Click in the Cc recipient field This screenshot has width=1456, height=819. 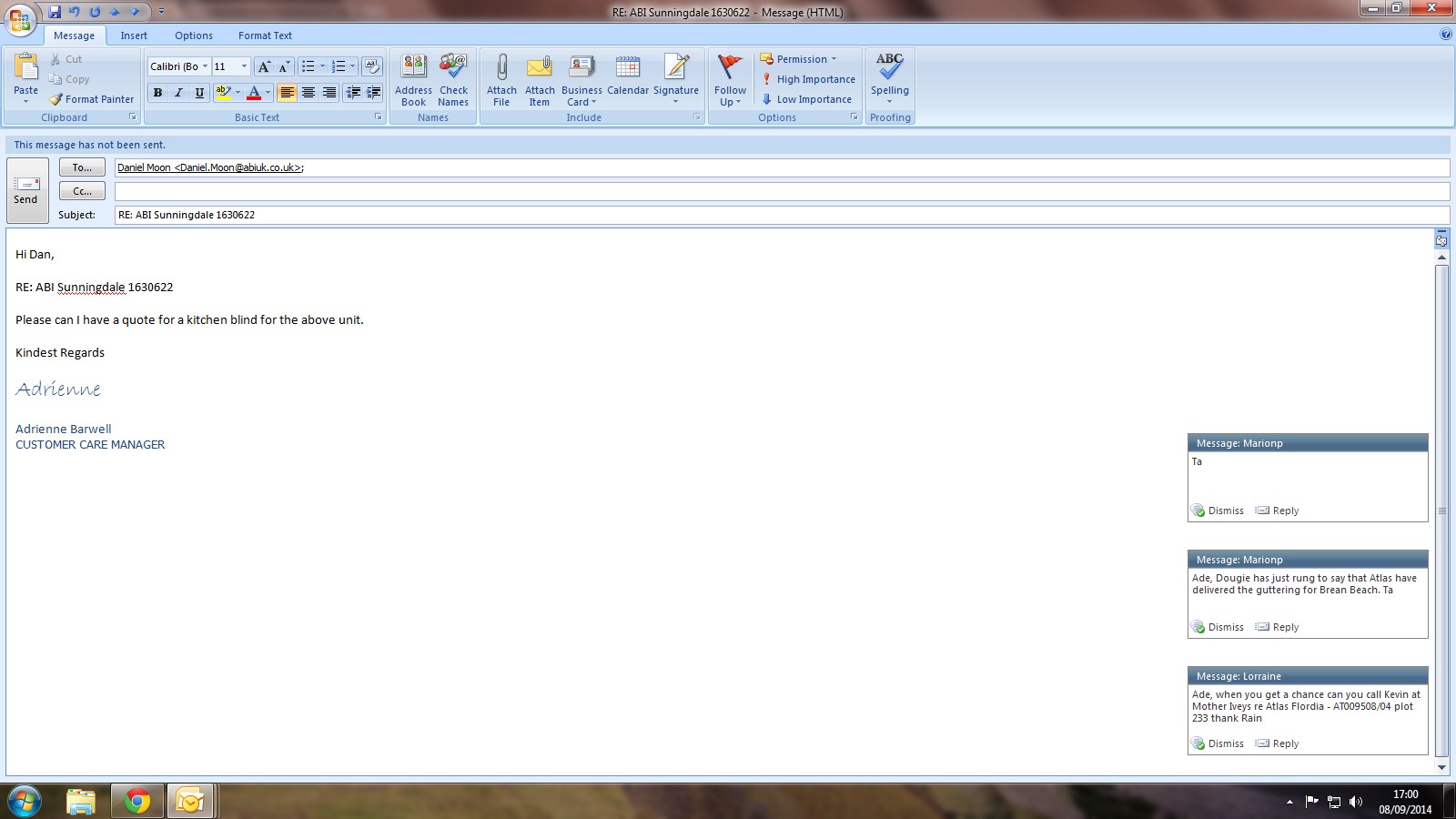pos(781,191)
